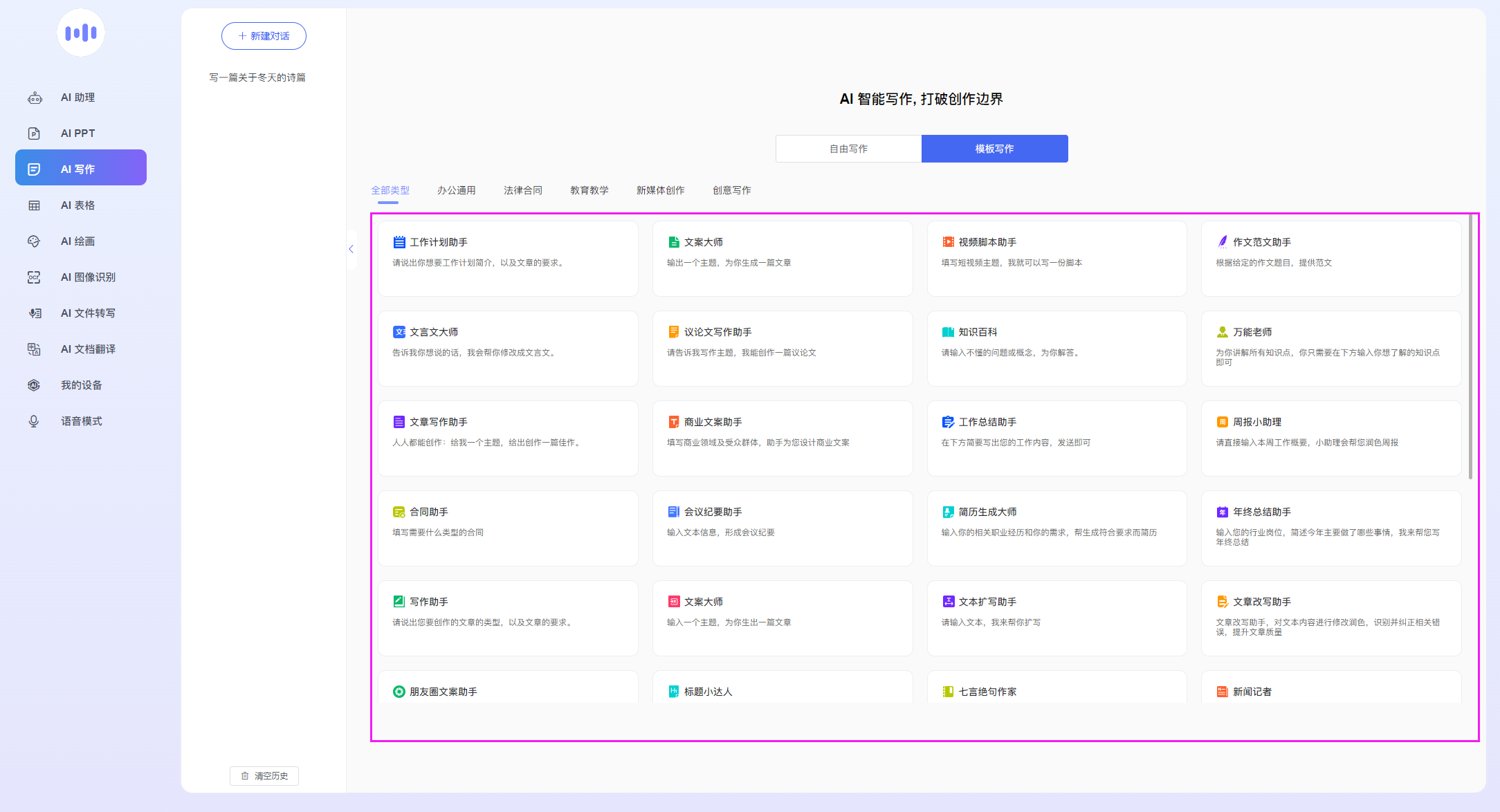The width and height of the screenshot is (1500, 812).
Task: Click the AI 表格 table icon
Action: tap(34, 205)
